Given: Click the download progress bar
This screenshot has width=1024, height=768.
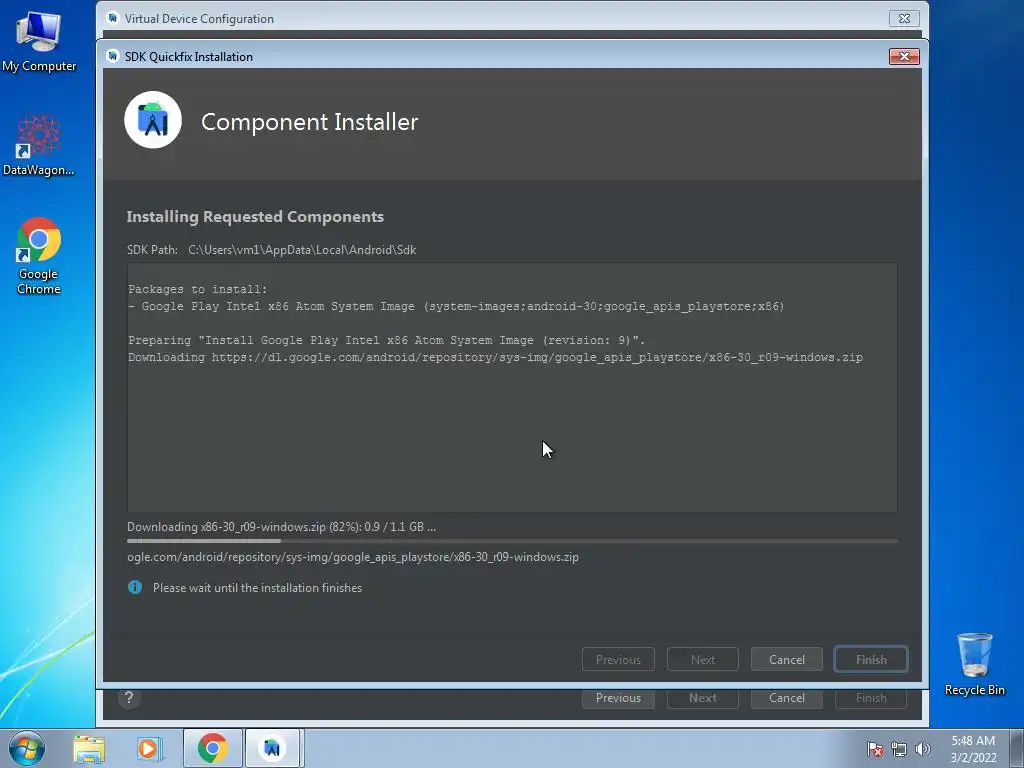Looking at the screenshot, I should click(512, 541).
